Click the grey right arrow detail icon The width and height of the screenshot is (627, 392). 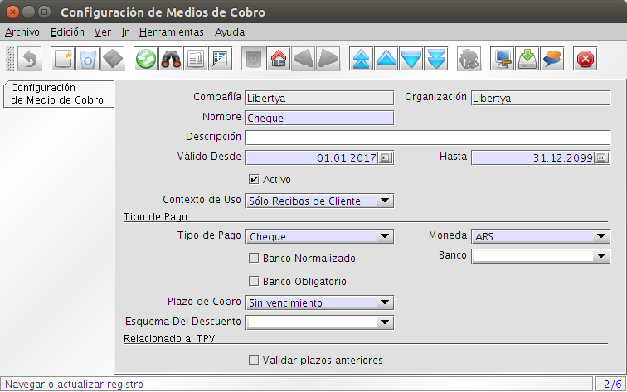(328, 59)
